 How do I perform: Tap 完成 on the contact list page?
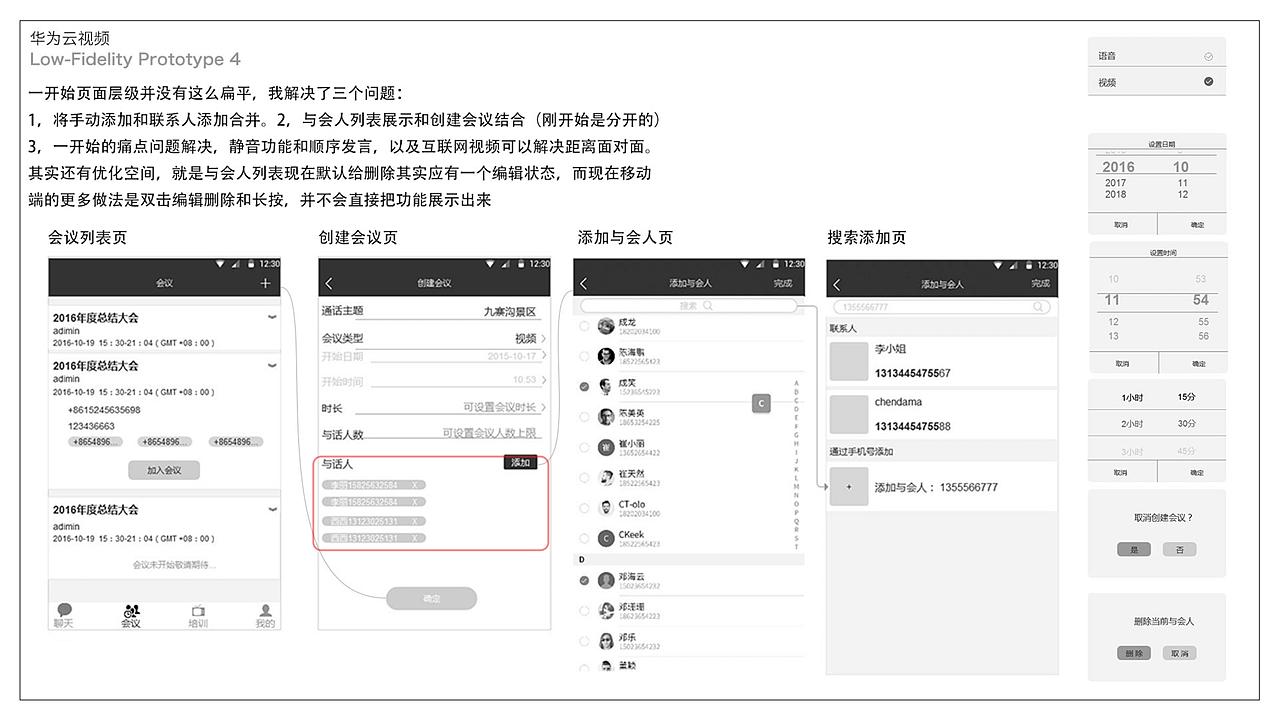[783, 283]
